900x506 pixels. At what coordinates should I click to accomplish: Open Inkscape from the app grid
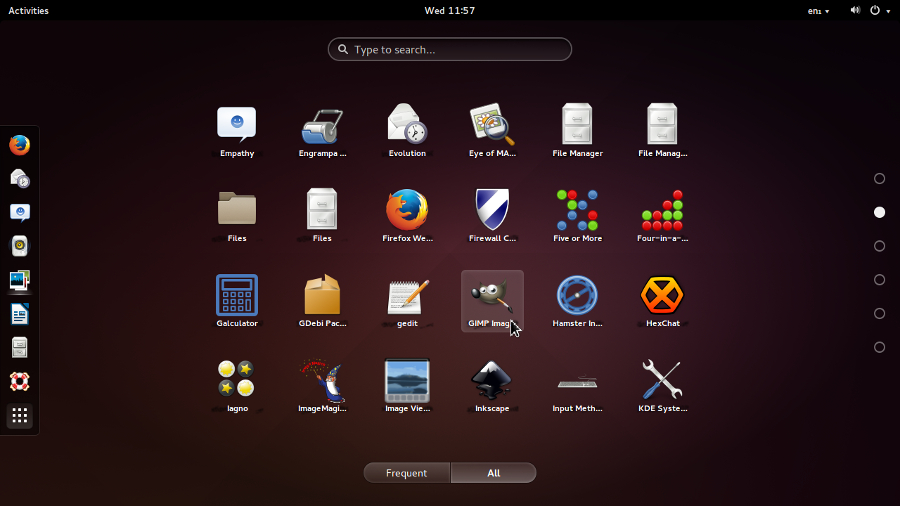click(x=492, y=386)
